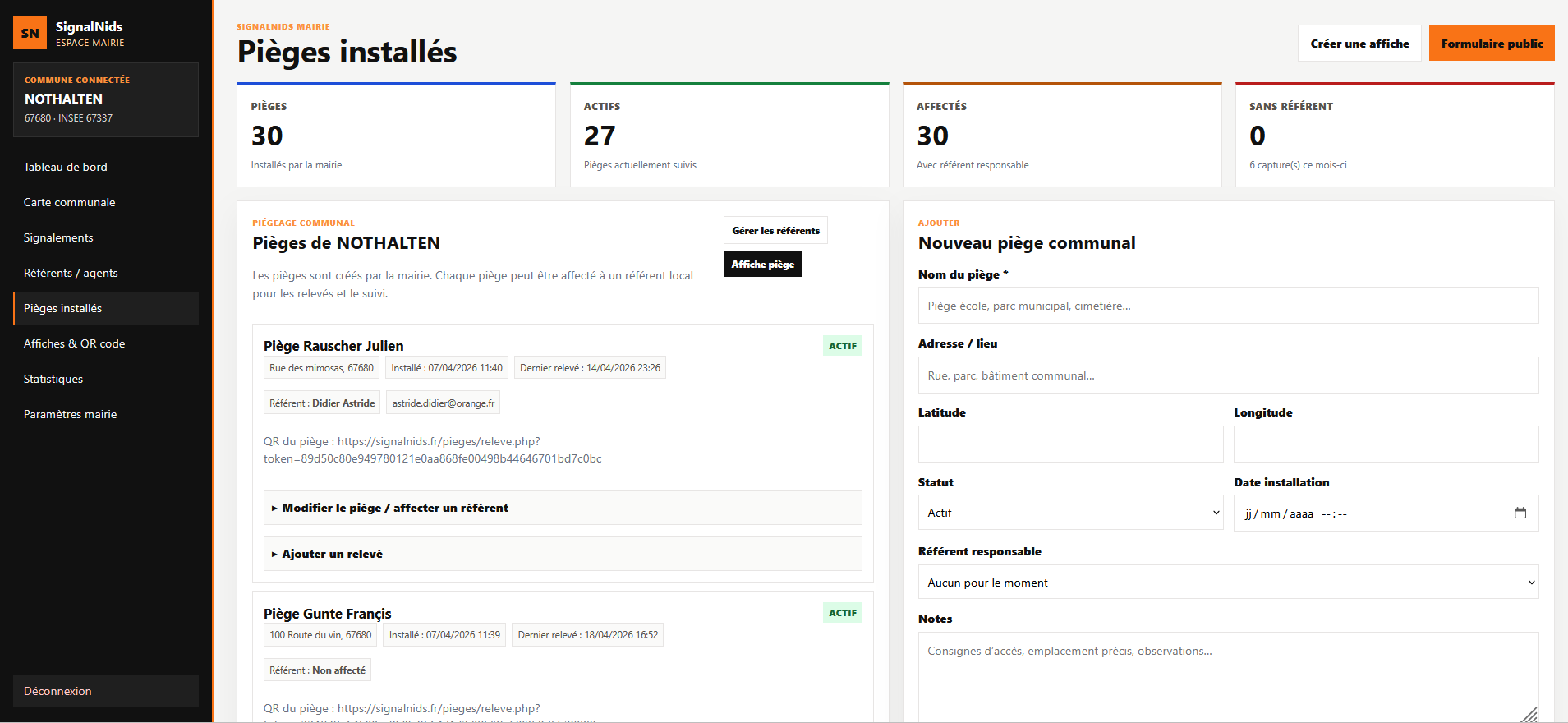Open the calendar picker in Date installation

point(1520,513)
